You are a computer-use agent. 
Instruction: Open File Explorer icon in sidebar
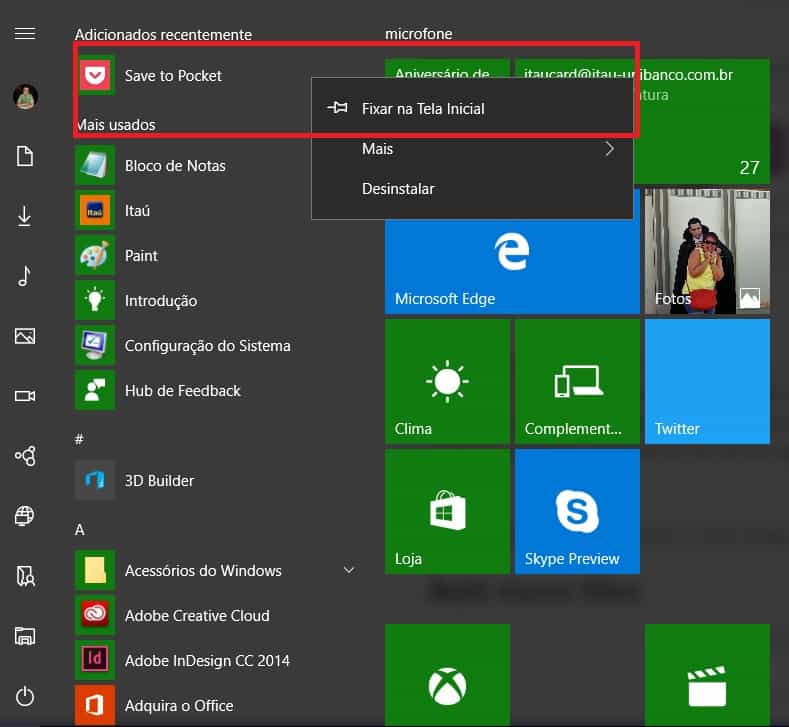25,636
